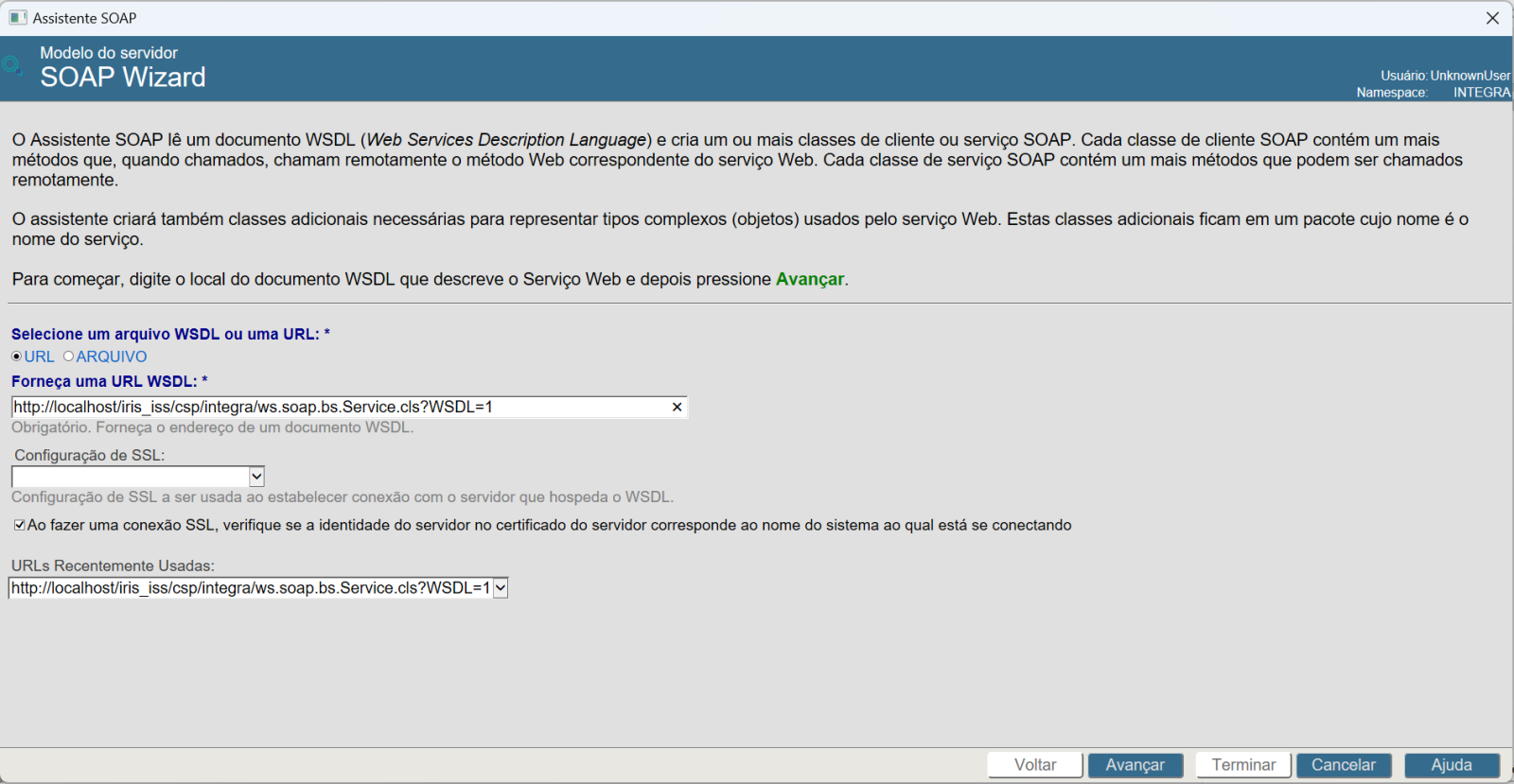Cancel the wizard with Cancelar
The image size is (1514, 784).
1343,765
